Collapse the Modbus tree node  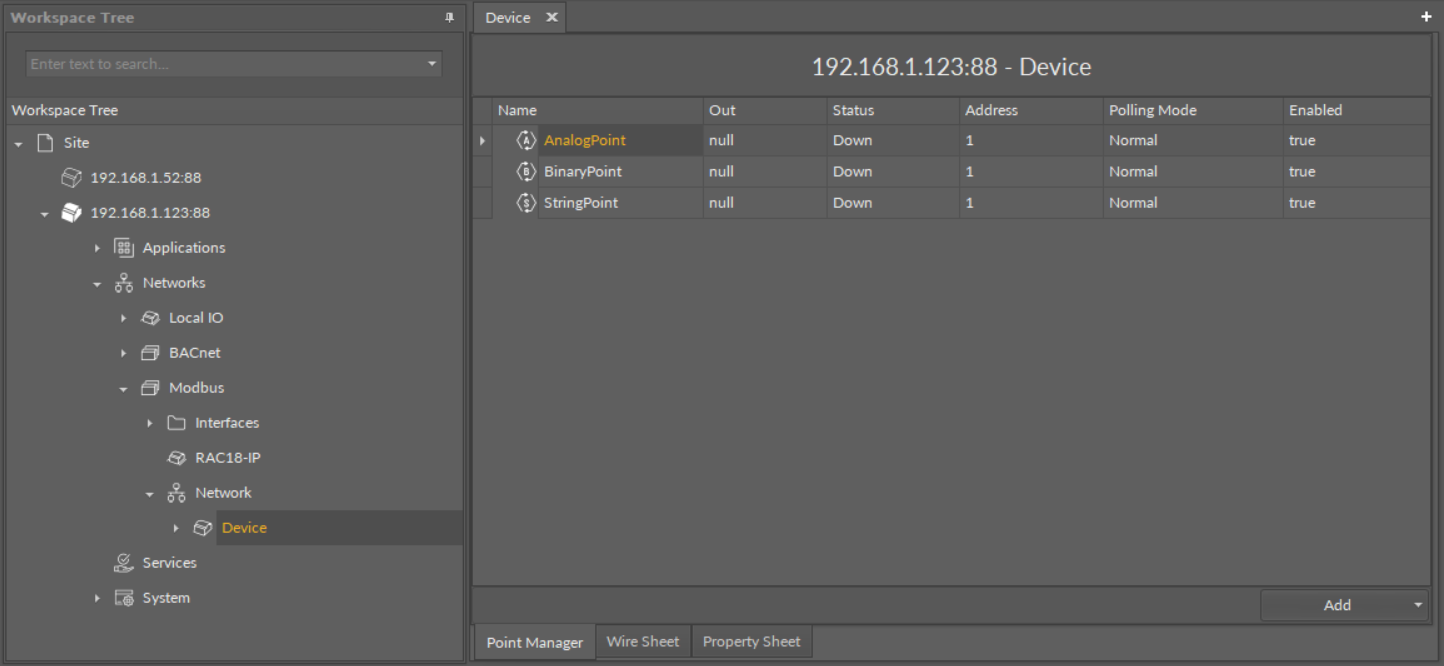pyautogui.click(x=123, y=389)
